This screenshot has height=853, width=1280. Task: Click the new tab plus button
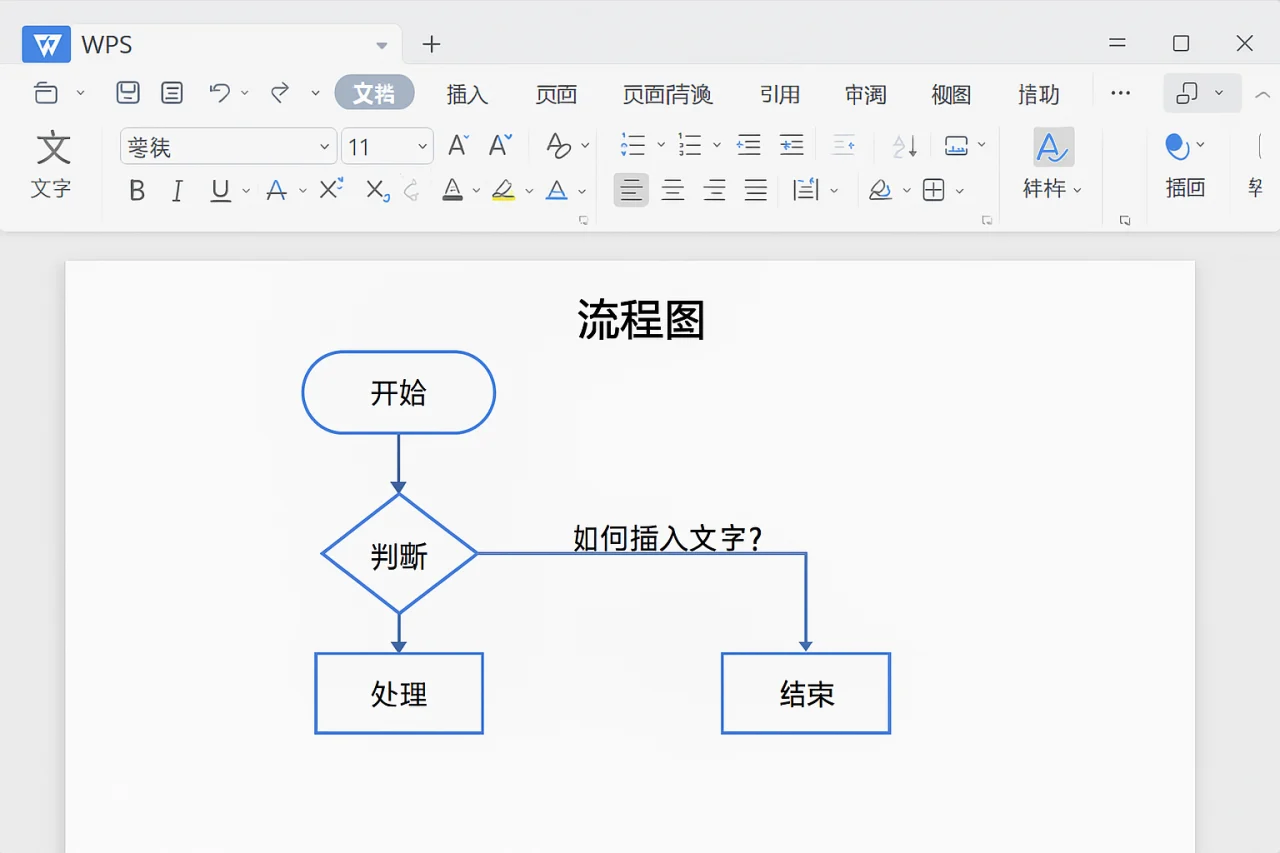(431, 44)
